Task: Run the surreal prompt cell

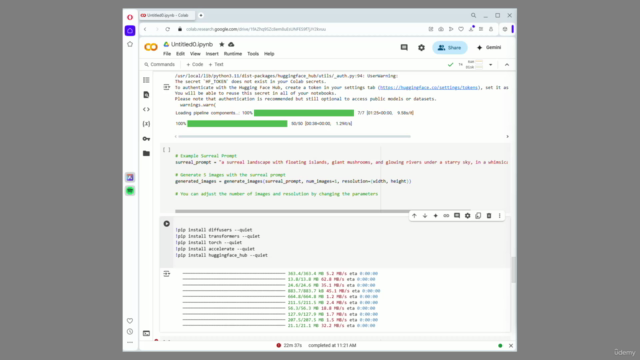Action: pyautogui.click(x=167, y=150)
